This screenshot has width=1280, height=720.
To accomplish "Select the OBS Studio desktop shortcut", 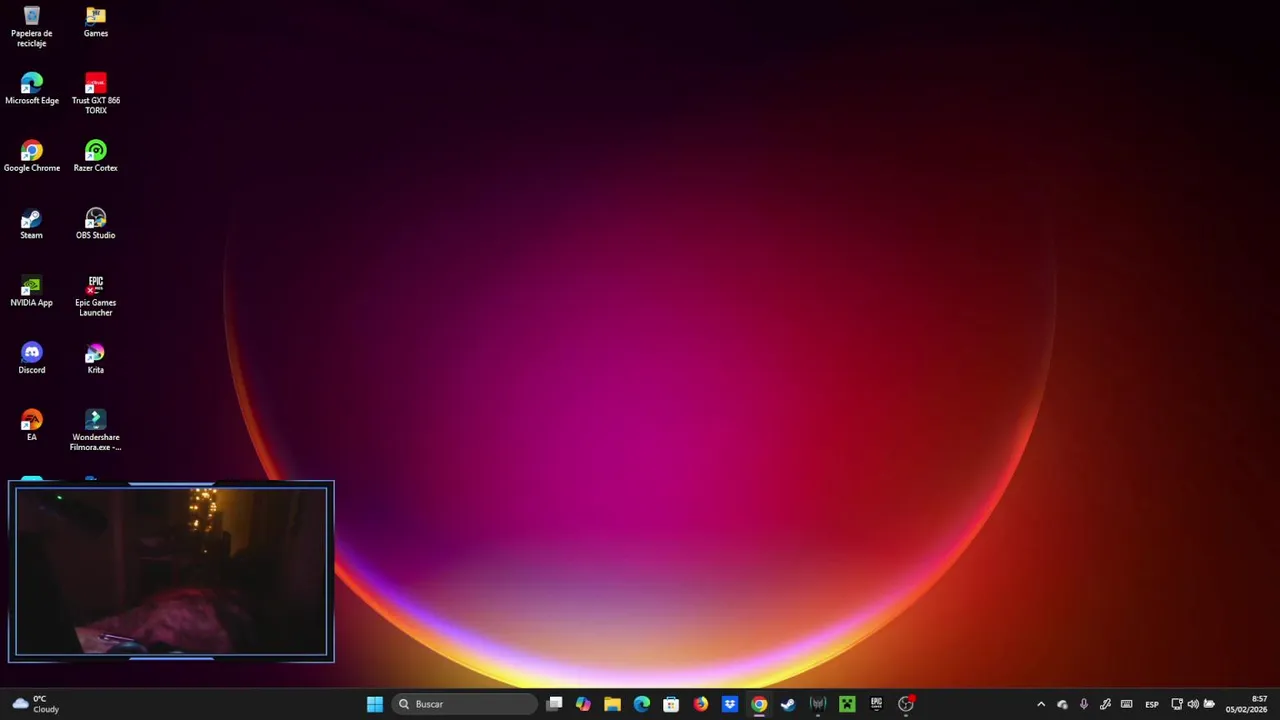I will point(96,224).
